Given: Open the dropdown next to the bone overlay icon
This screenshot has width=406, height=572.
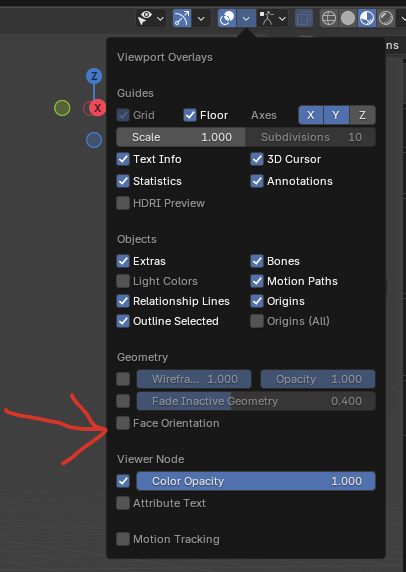Looking at the screenshot, I should [x=283, y=18].
